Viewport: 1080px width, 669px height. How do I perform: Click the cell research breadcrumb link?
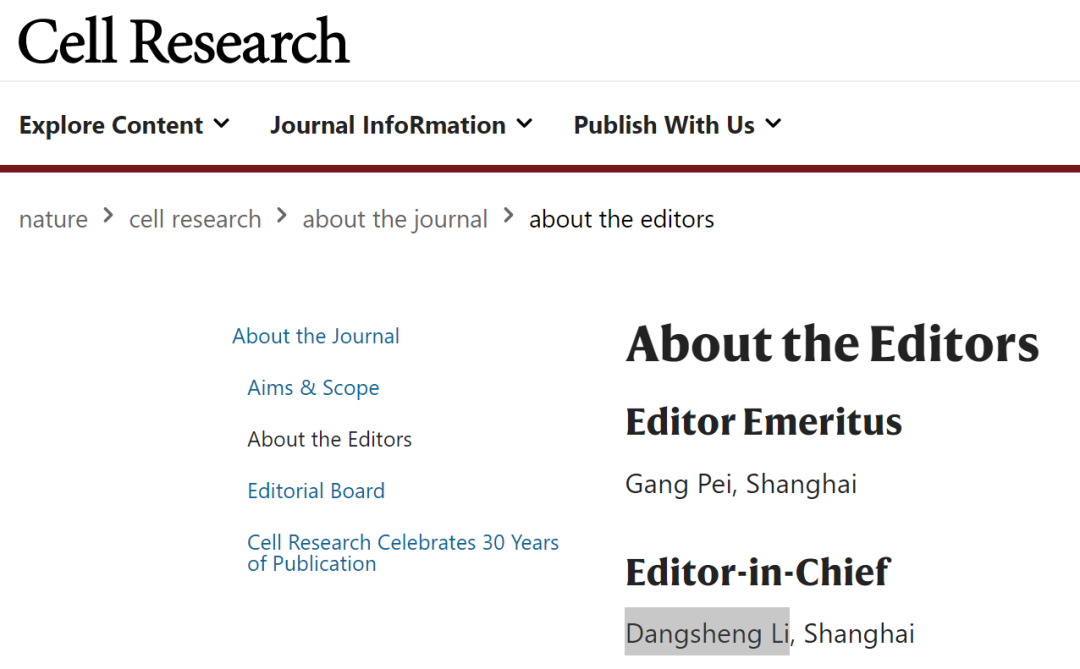point(195,219)
